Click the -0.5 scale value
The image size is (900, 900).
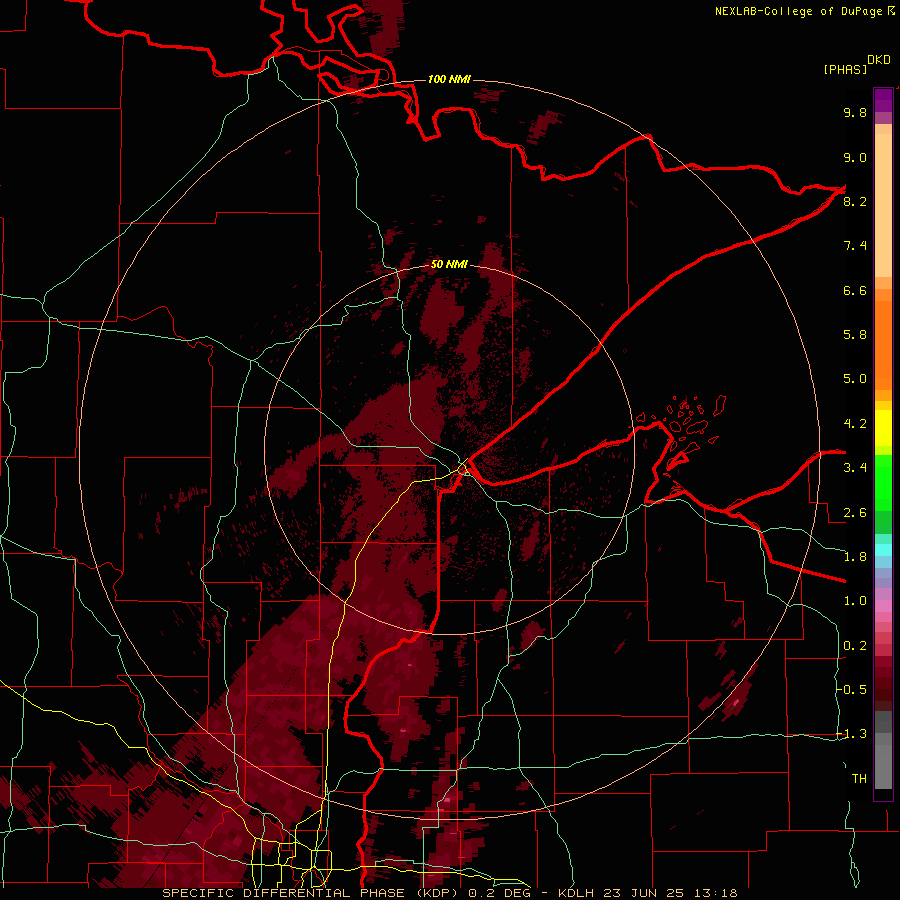pyautogui.click(x=853, y=690)
